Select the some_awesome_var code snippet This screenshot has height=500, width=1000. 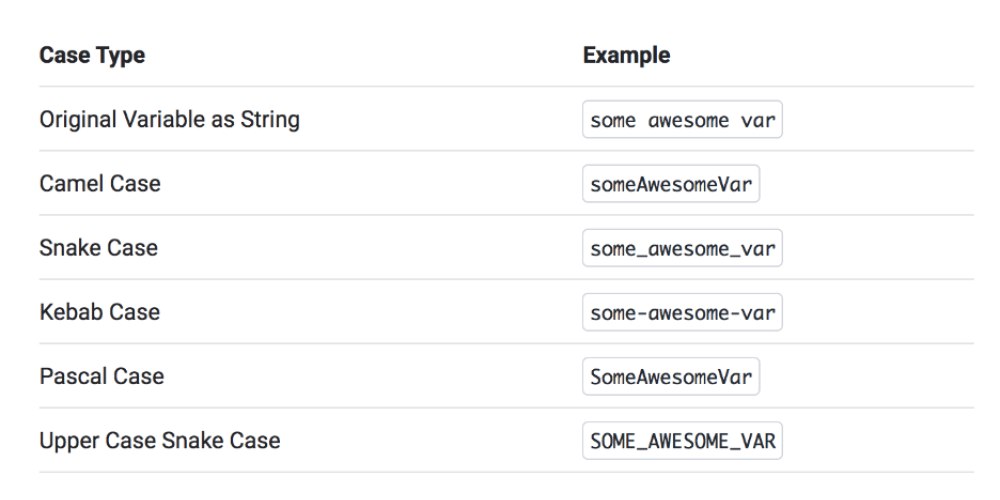[x=682, y=248]
